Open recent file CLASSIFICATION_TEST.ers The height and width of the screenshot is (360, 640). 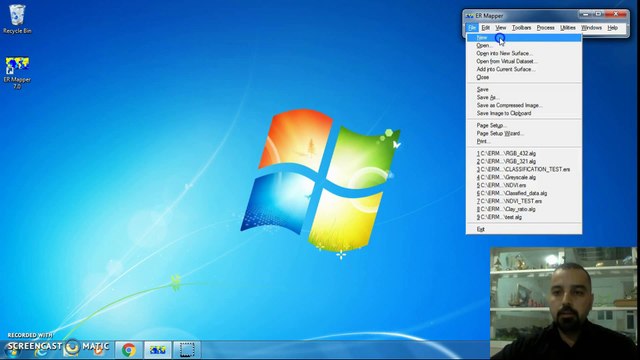524,169
